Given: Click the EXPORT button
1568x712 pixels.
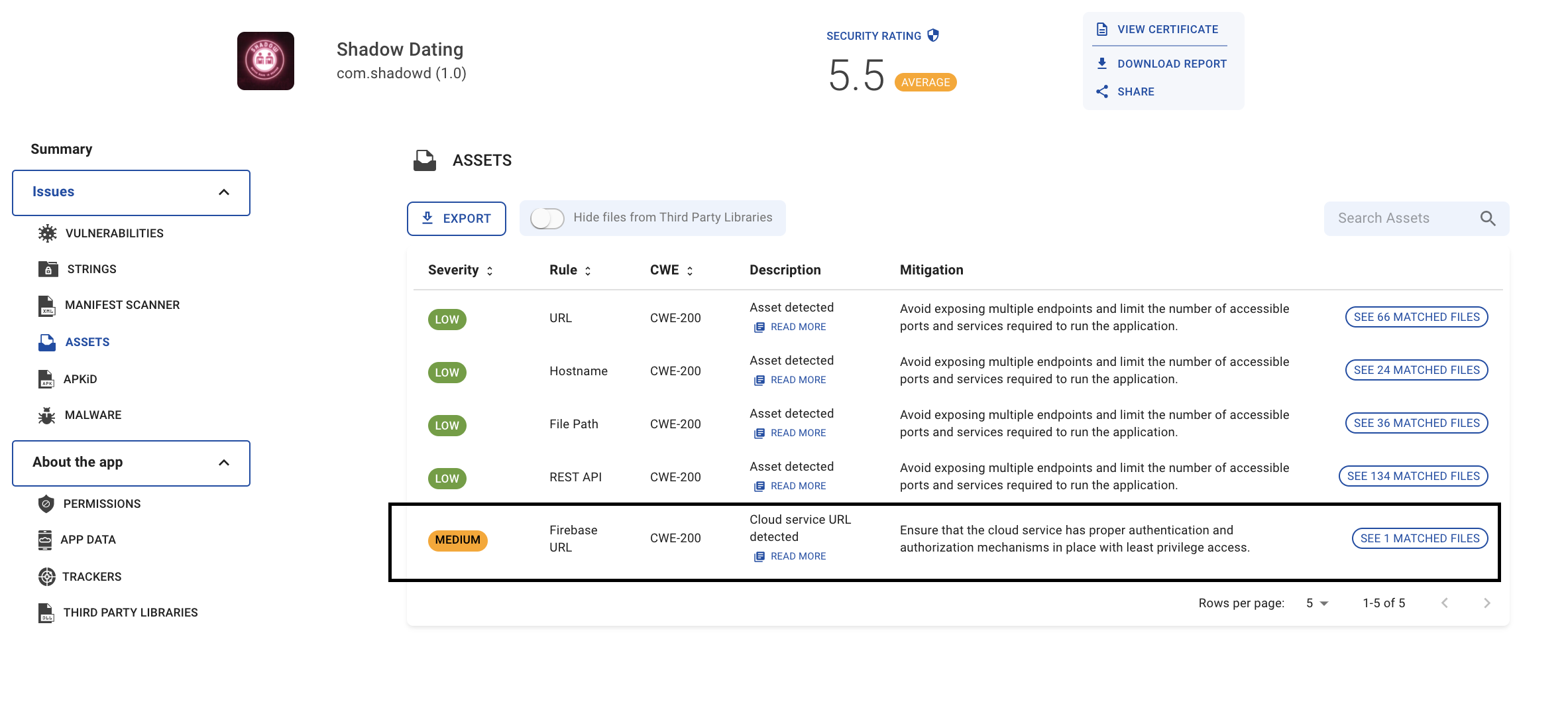Looking at the screenshot, I should [x=457, y=218].
